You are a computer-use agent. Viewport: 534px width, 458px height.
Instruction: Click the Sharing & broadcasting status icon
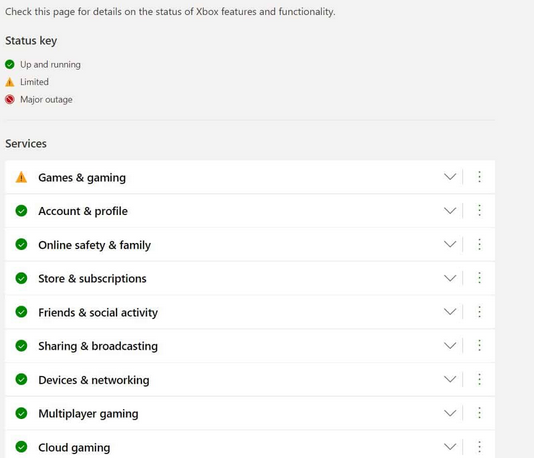coord(21,345)
